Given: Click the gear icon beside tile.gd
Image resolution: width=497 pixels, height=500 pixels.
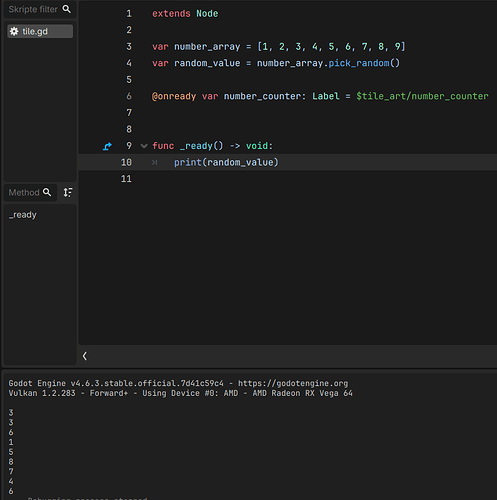Looking at the screenshot, I should point(14,31).
